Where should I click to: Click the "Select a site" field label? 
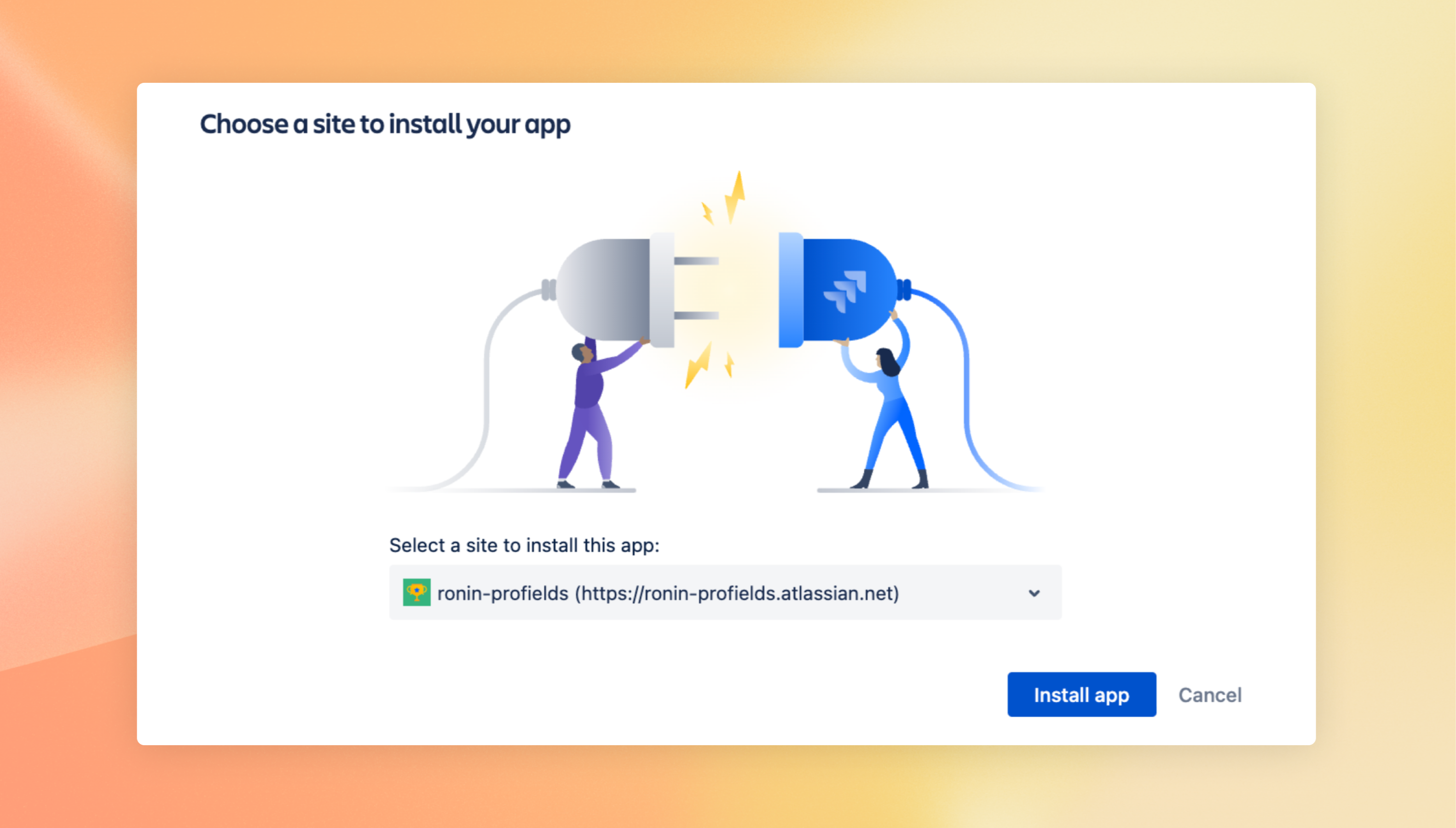tap(524, 546)
